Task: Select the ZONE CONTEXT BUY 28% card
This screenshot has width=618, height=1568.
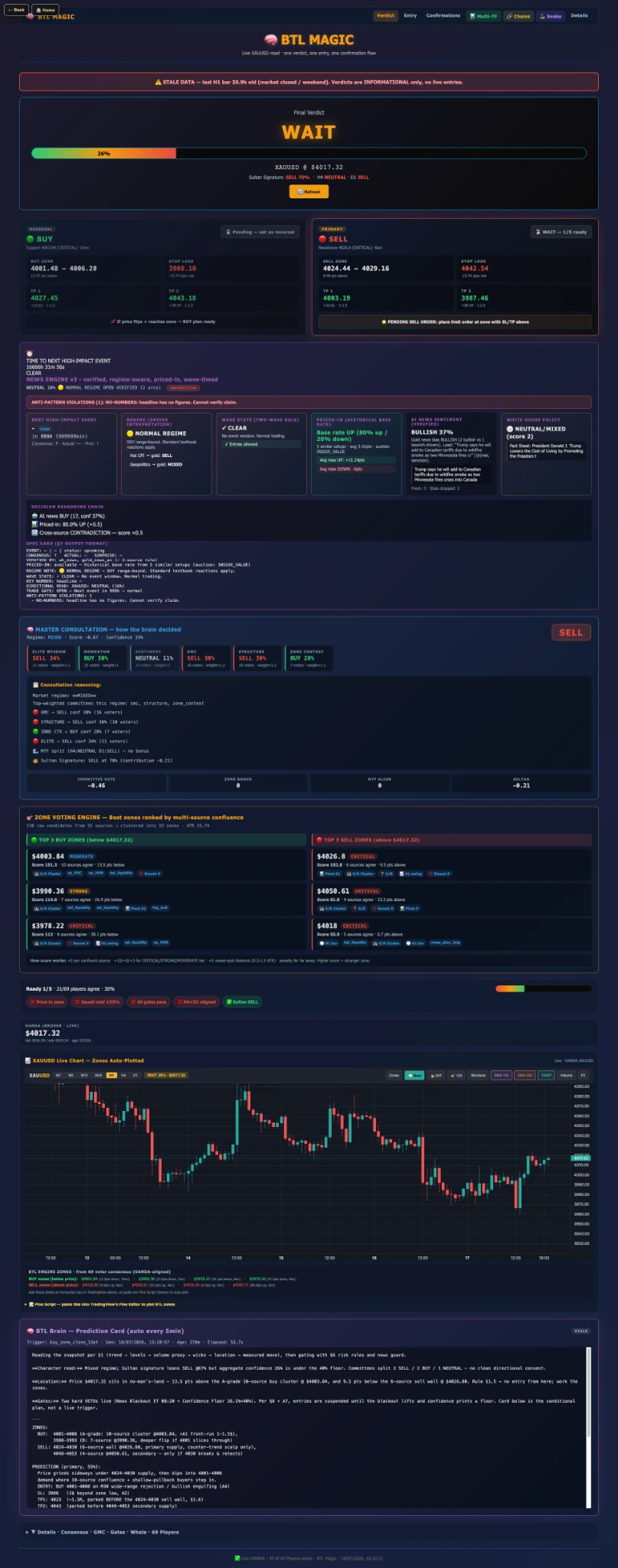Action: coord(309,658)
